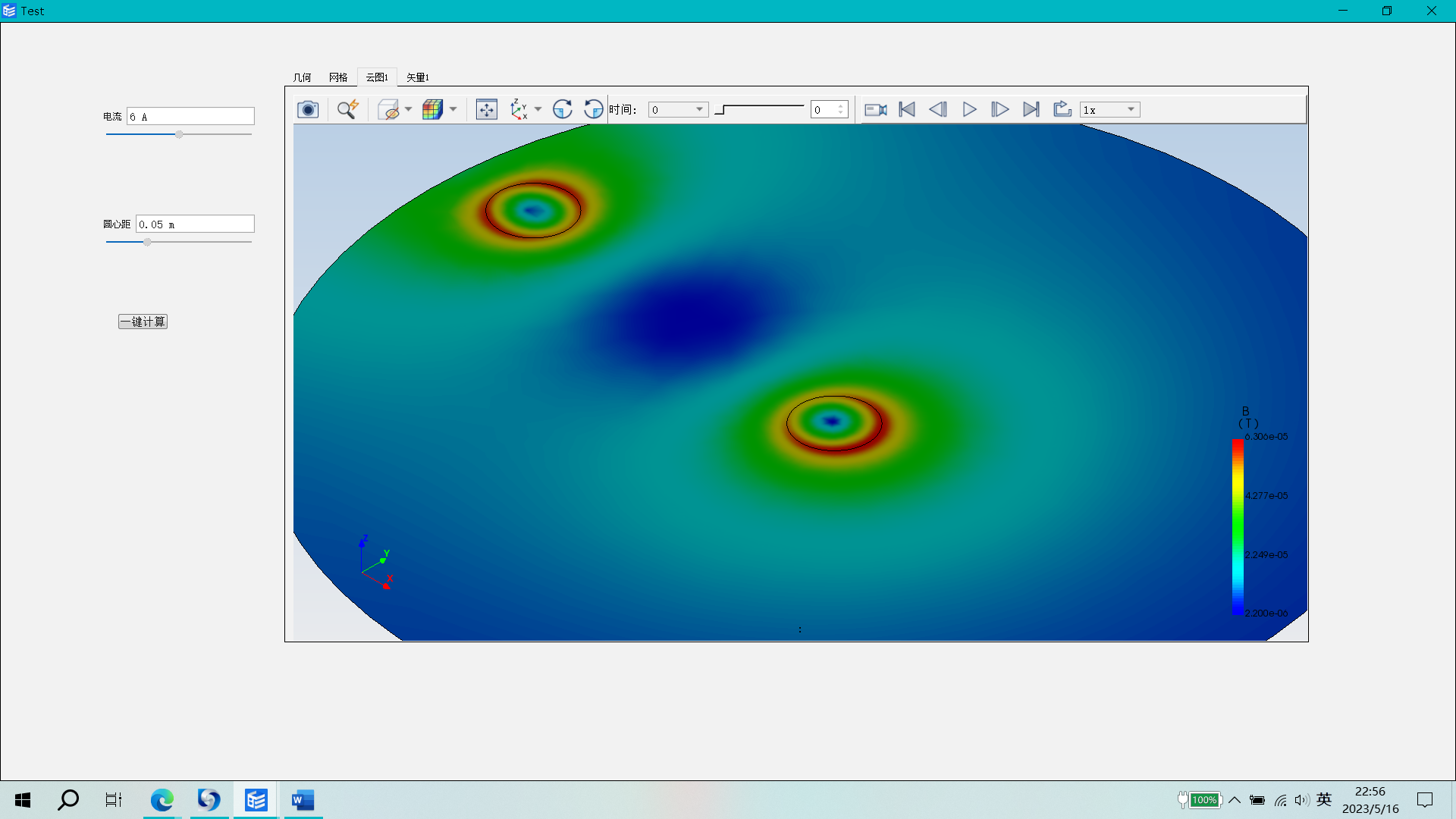This screenshot has height=819, width=1456.
Task: Click the power plug tray icon
Action: tap(1182, 799)
